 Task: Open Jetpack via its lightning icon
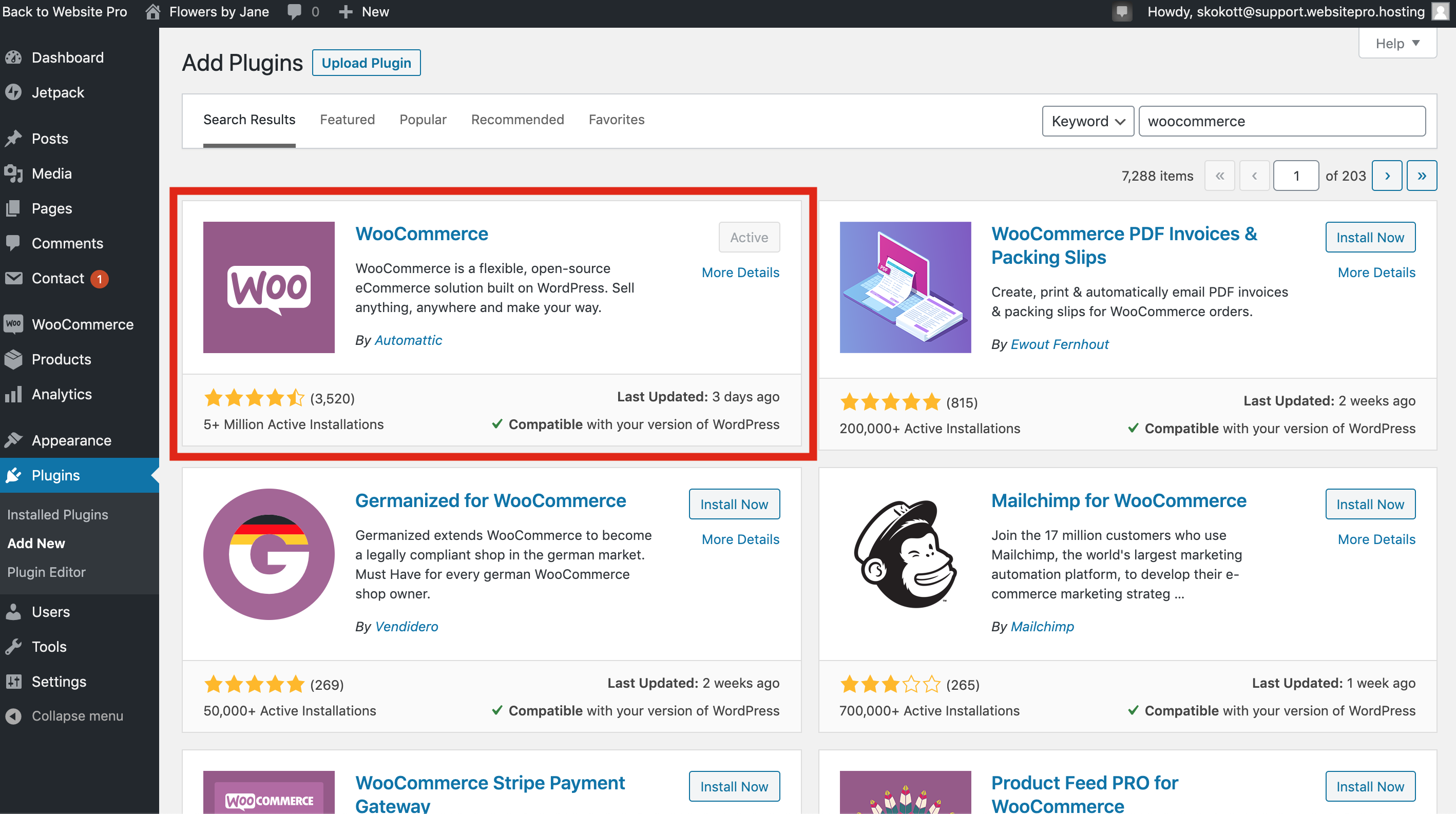pyautogui.click(x=13, y=92)
